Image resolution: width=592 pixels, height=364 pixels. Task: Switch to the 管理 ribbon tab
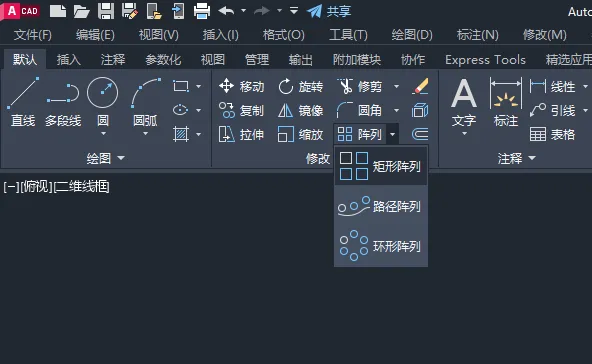[257, 60]
